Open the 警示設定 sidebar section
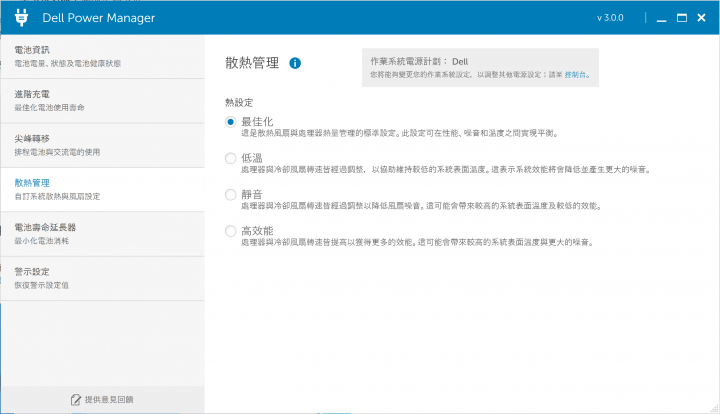This screenshot has width=720, height=414. [x=102, y=279]
